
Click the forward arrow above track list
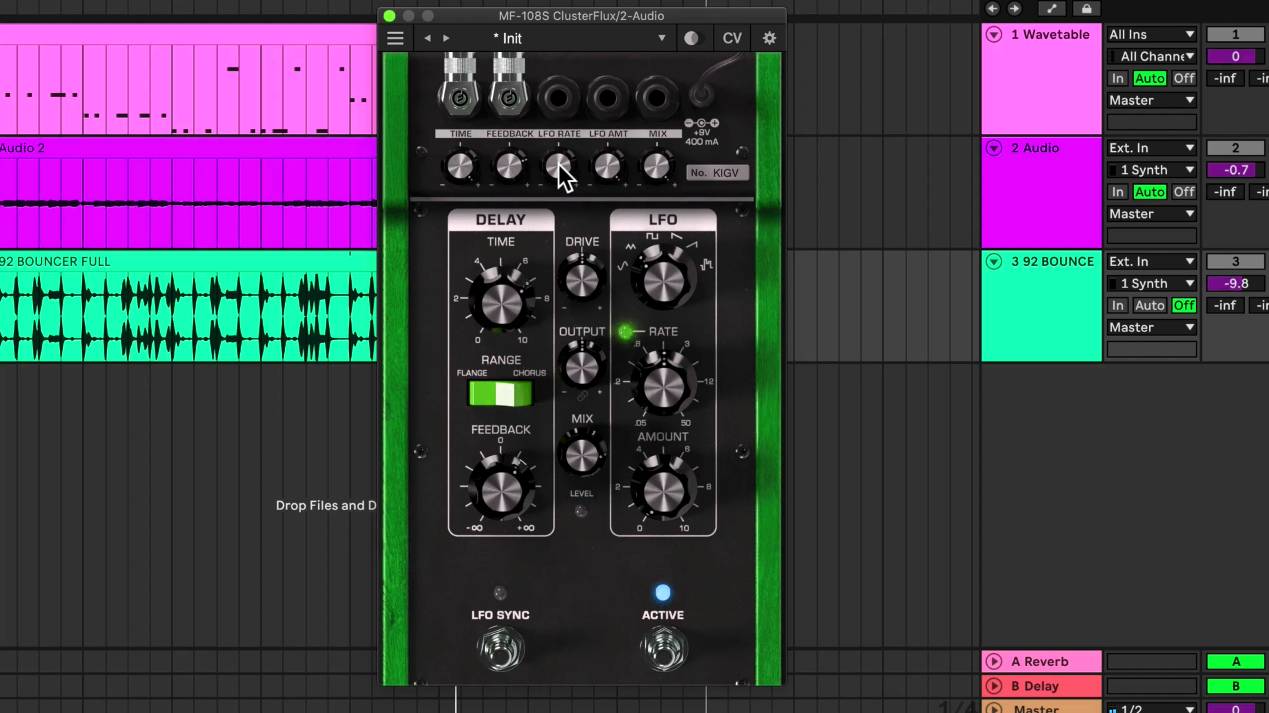(1014, 9)
